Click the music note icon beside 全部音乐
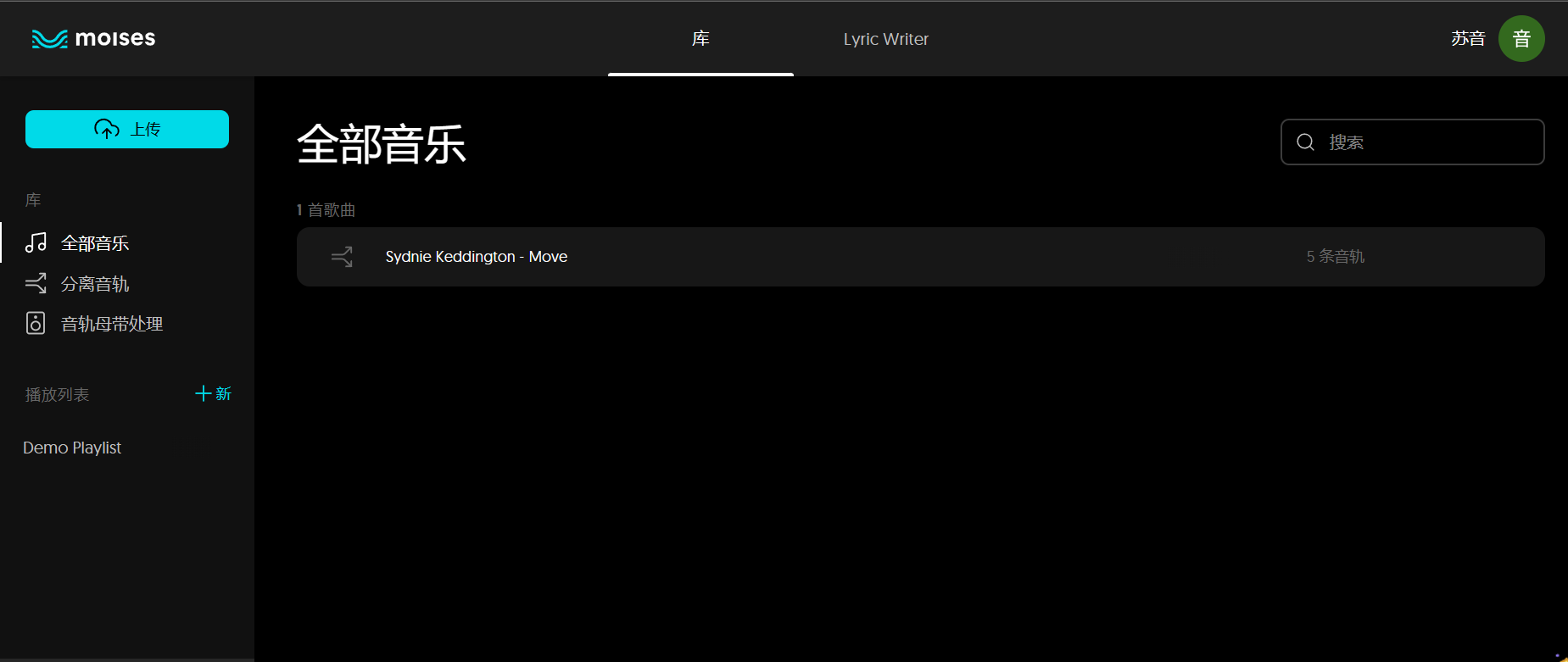The image size is (1568, 662). tap(36, 243)
